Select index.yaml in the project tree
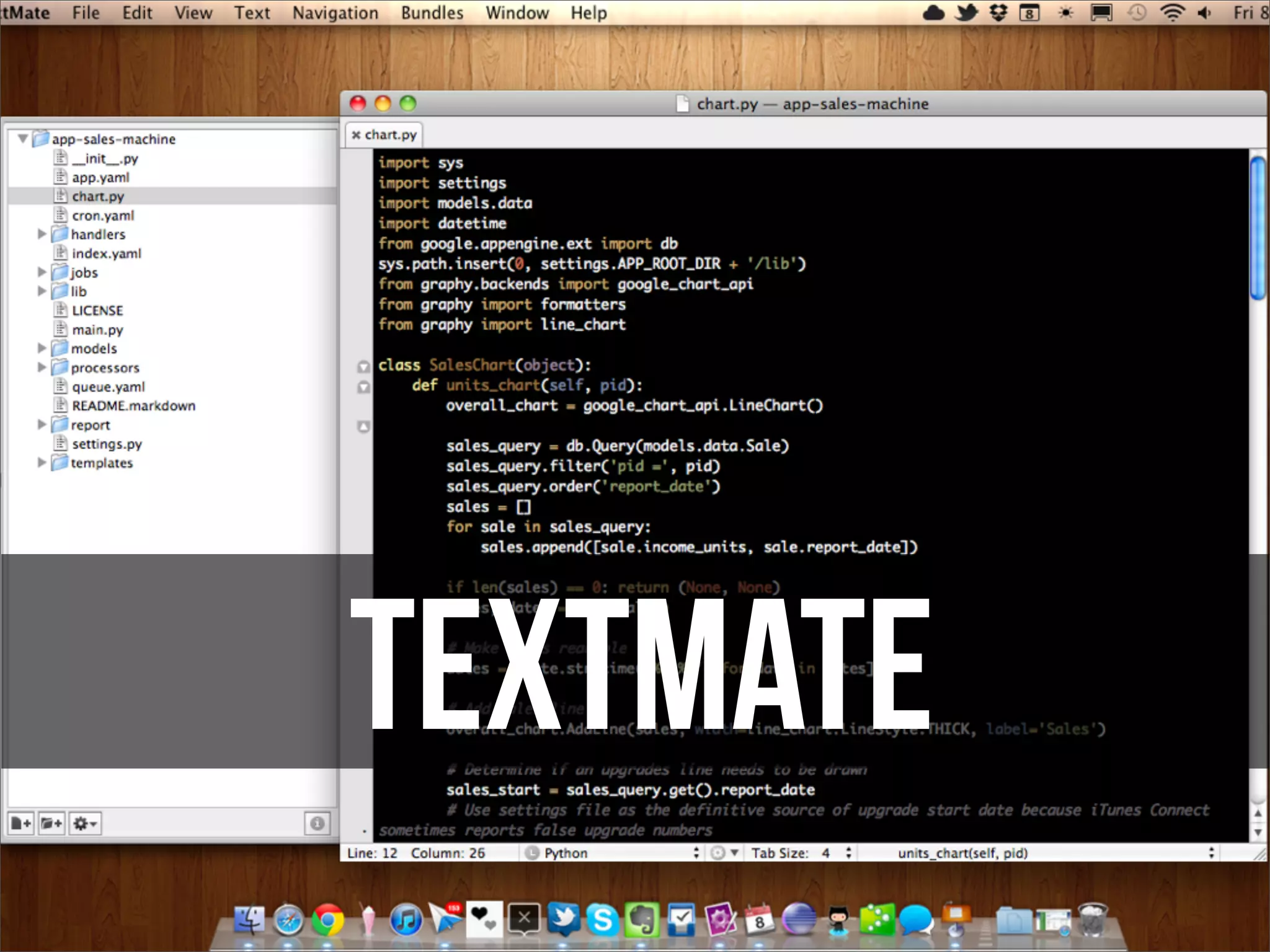This screenshot has width=1270, height=952. pyautogui.click(x=107, y=253)
